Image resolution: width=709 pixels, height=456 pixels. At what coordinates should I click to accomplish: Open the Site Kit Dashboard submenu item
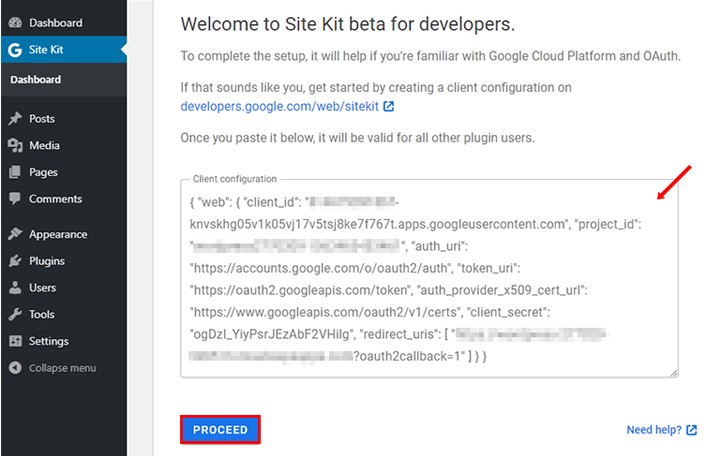pyautogui.click(x=64, y=80)
